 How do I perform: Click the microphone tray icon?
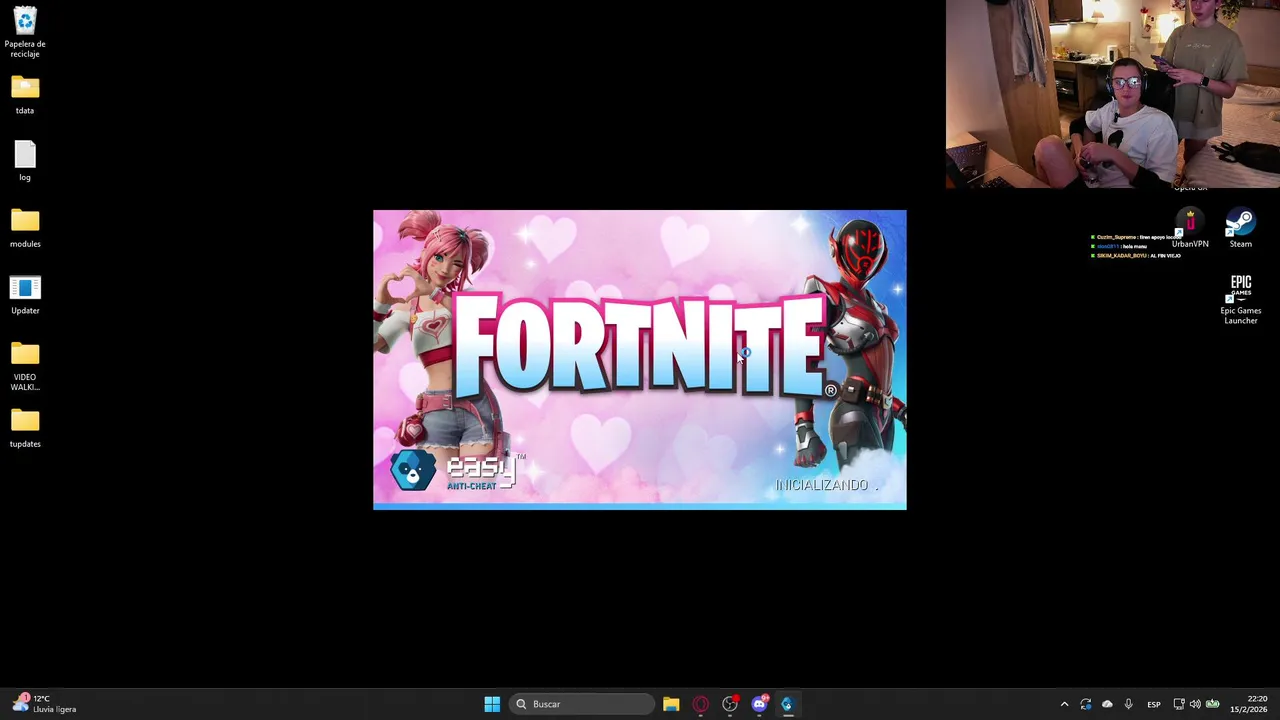pyautogui.click(x=1128, y=704)
